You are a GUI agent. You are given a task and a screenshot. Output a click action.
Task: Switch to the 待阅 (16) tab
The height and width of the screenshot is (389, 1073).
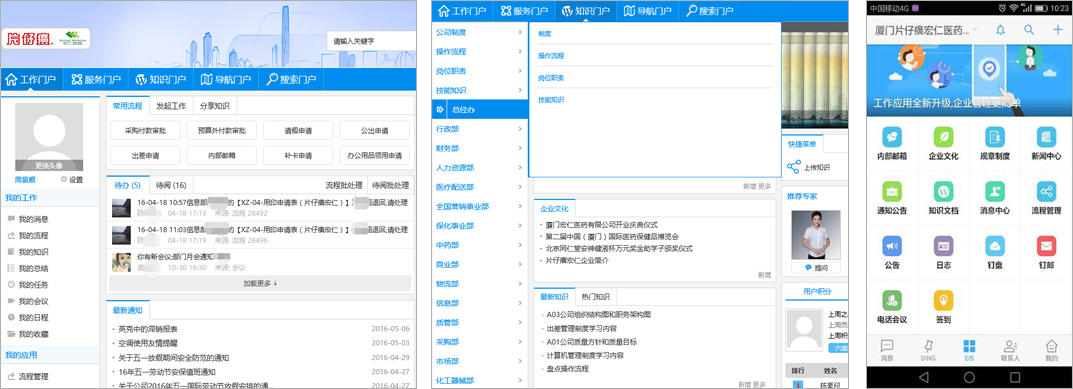point(171,185)
